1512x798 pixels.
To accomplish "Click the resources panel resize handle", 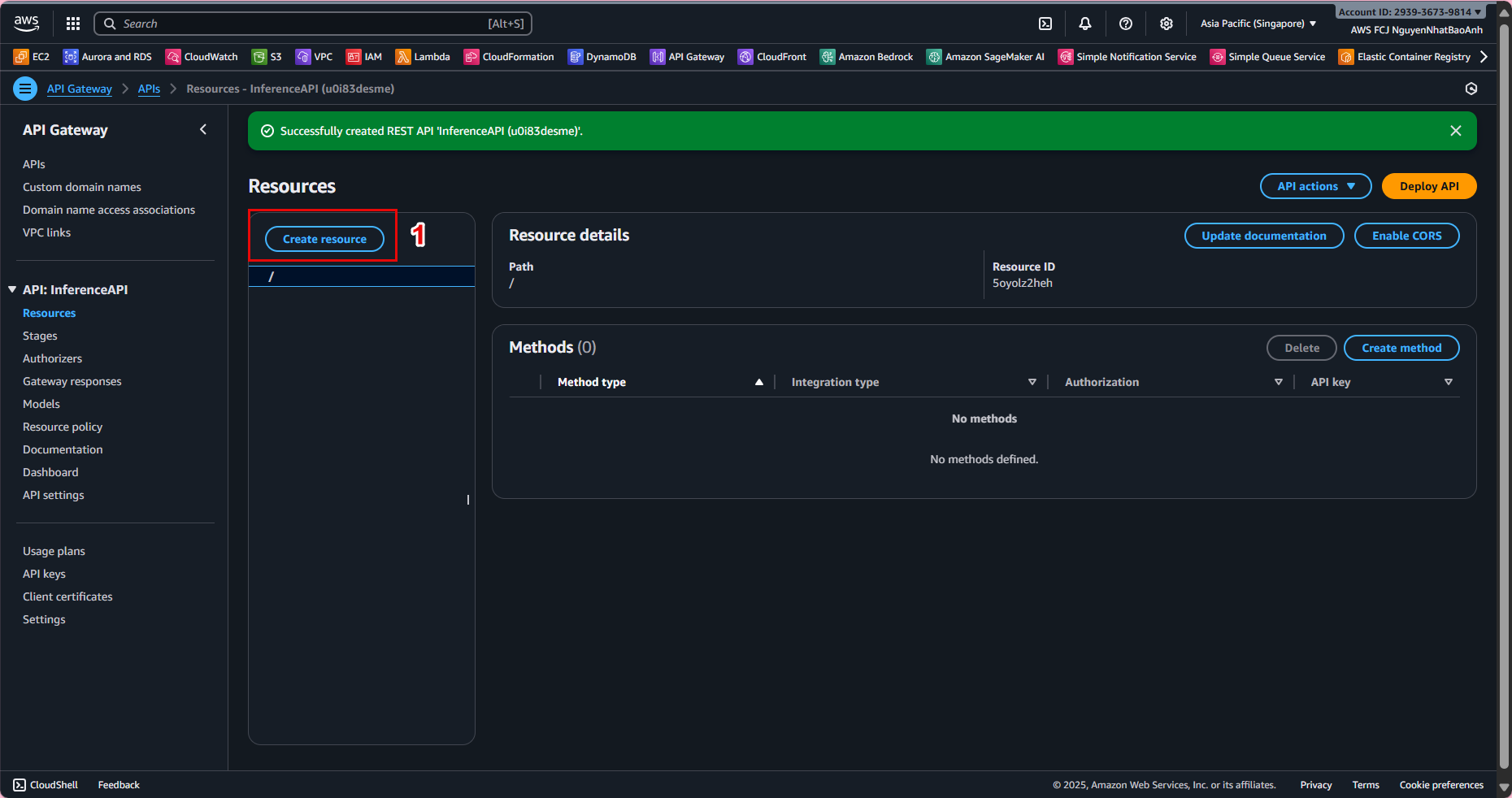I will tap(468, 500).
